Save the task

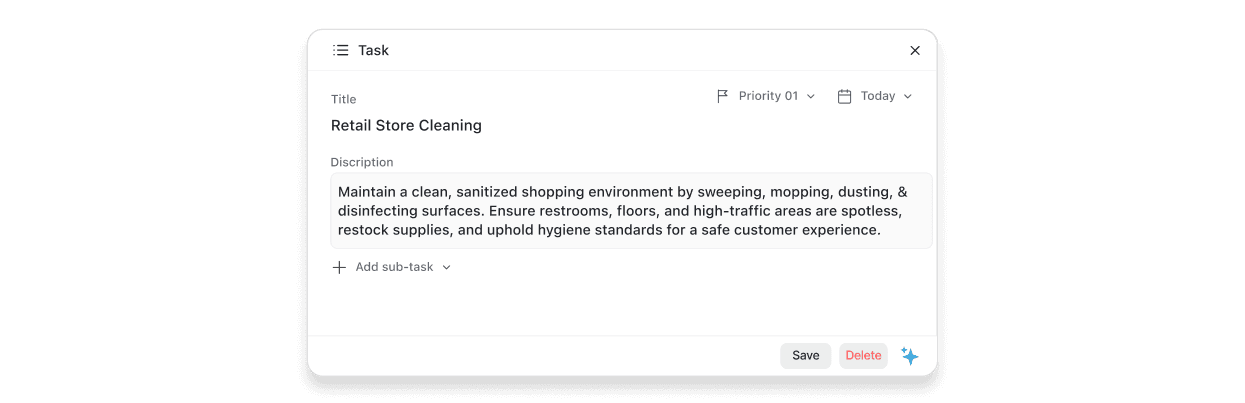805,355
